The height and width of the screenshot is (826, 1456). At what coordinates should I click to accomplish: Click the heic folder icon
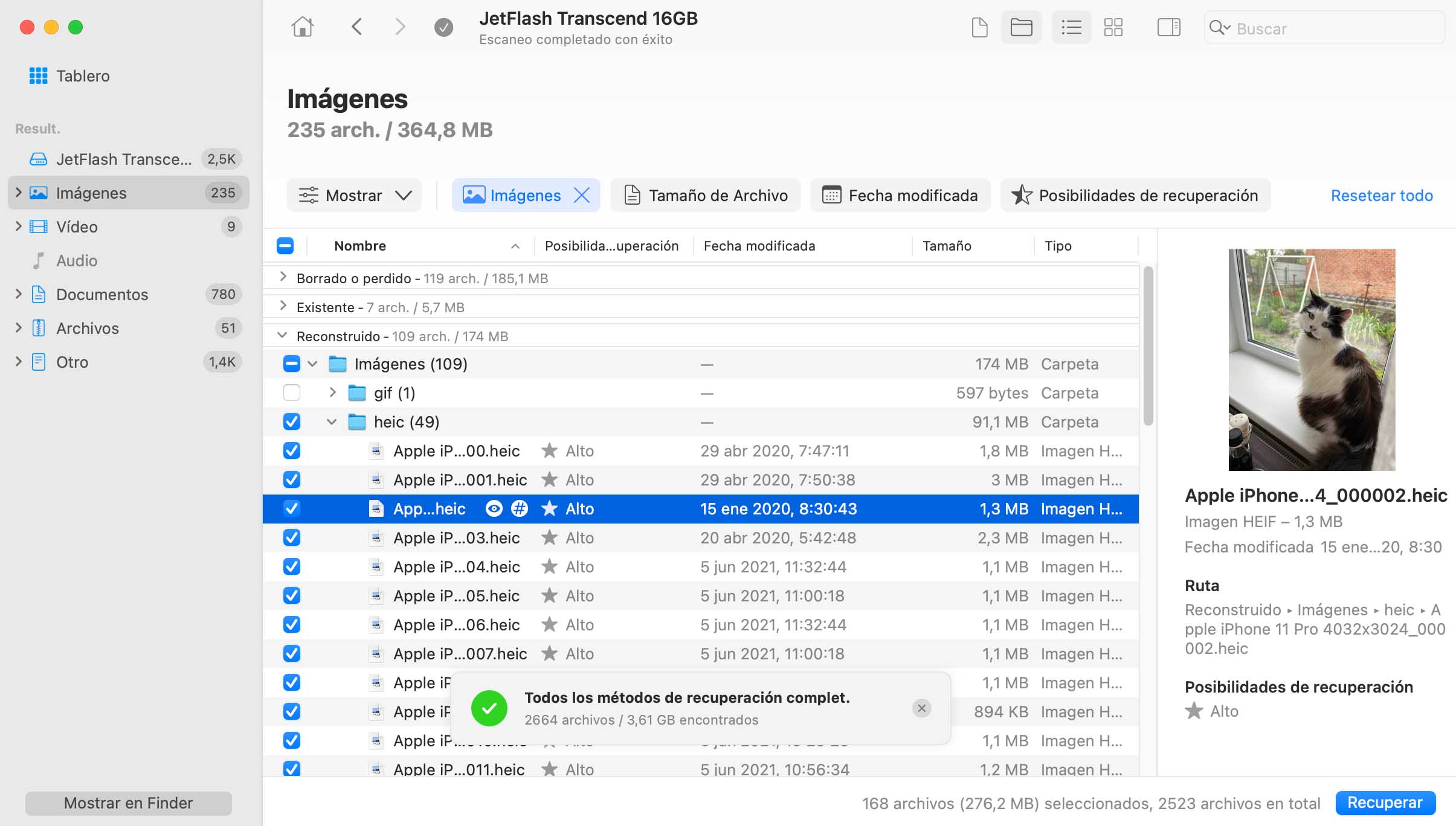pos(357,422)
